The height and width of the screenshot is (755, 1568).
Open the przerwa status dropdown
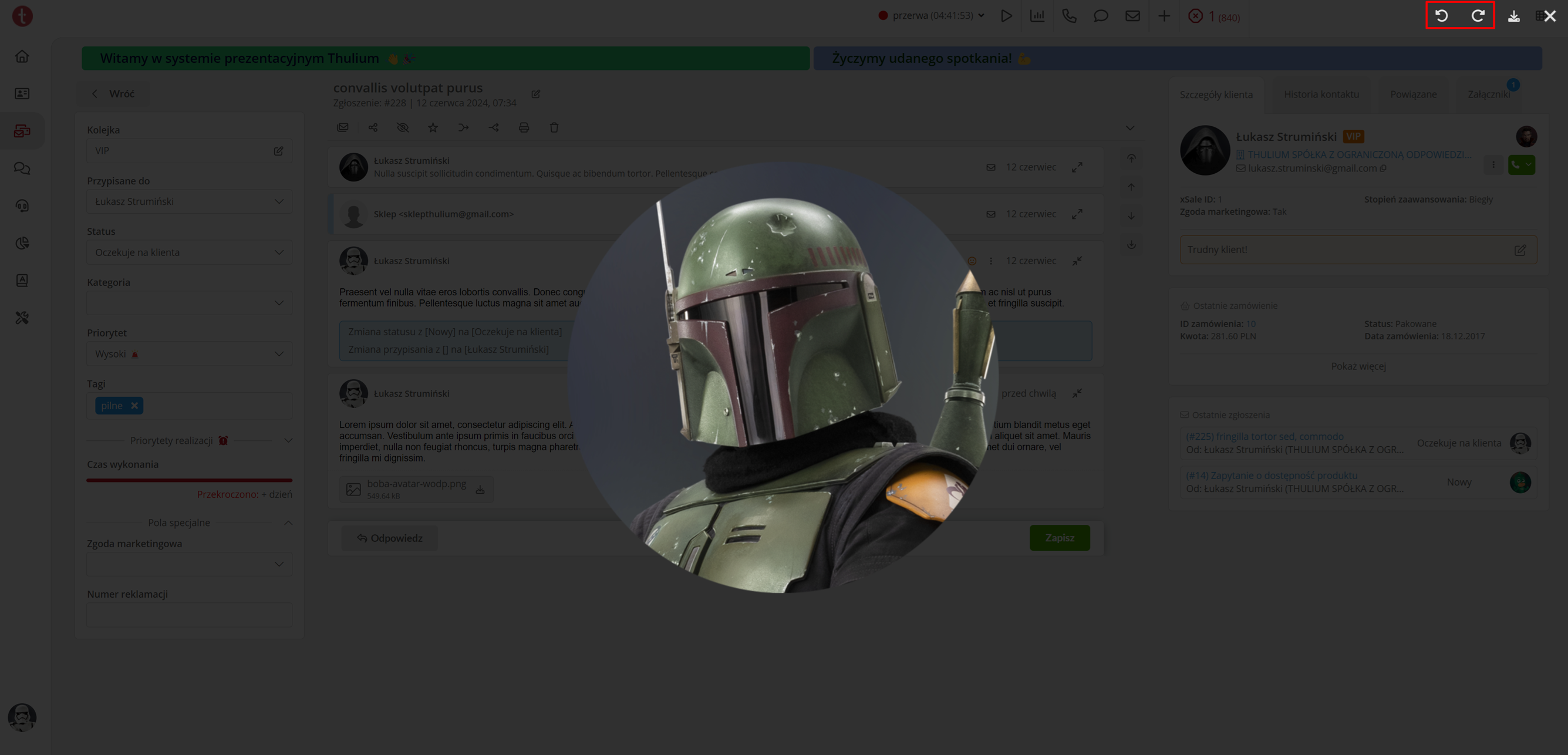[931, 16]
